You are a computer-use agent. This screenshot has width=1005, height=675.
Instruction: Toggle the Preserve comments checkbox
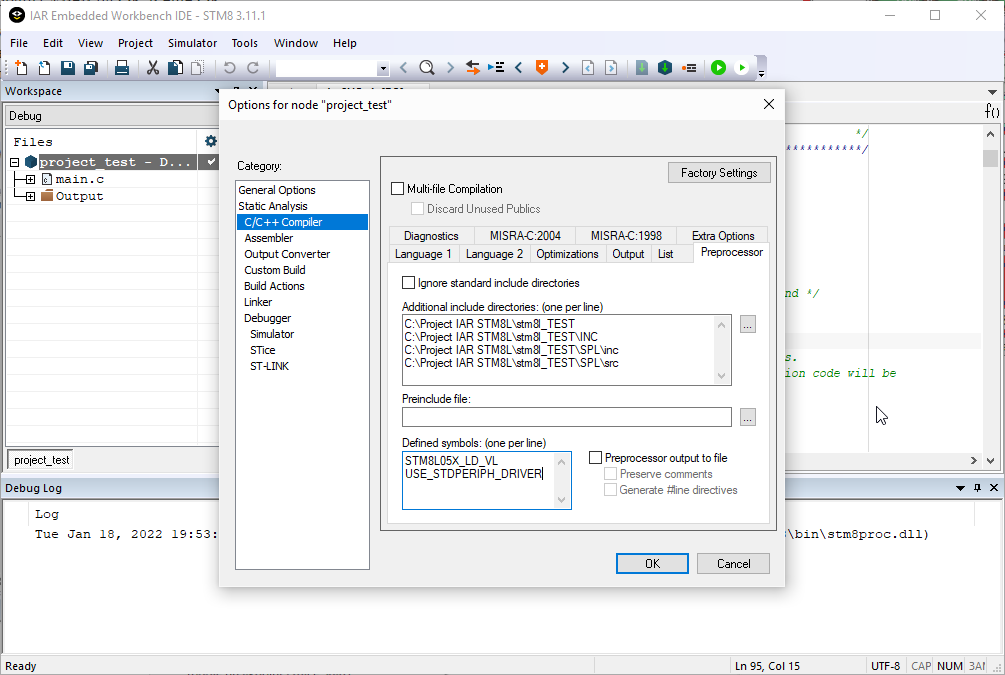(611, 474)
